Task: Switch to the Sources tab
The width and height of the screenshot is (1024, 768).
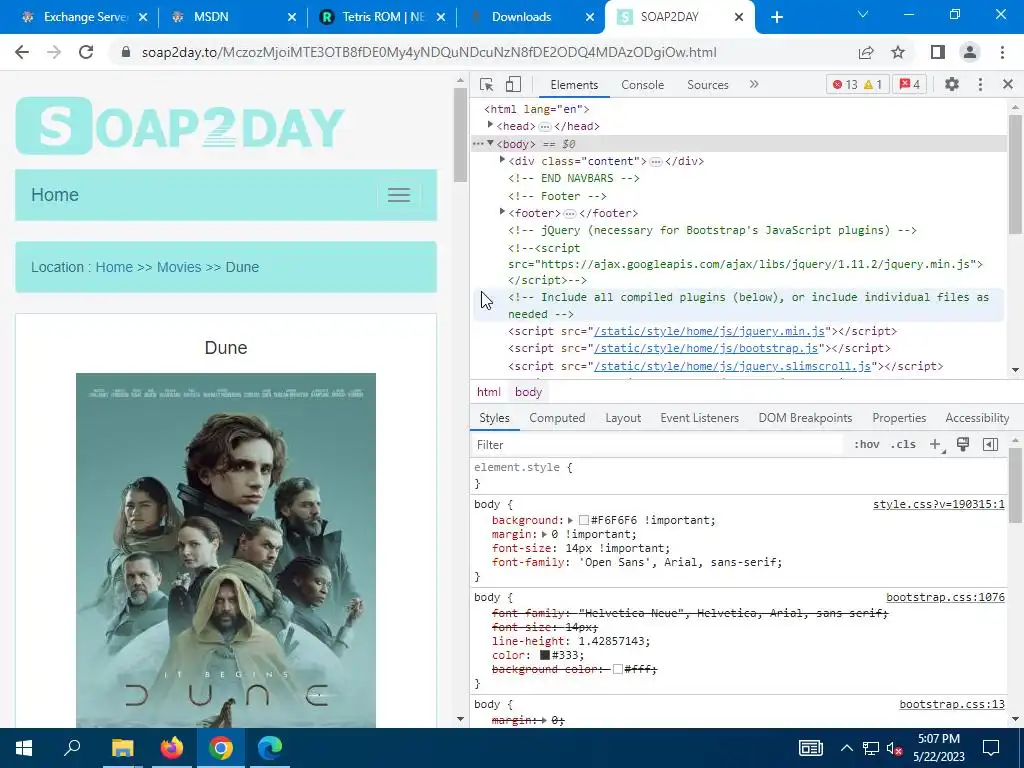Action: point(707,85)
